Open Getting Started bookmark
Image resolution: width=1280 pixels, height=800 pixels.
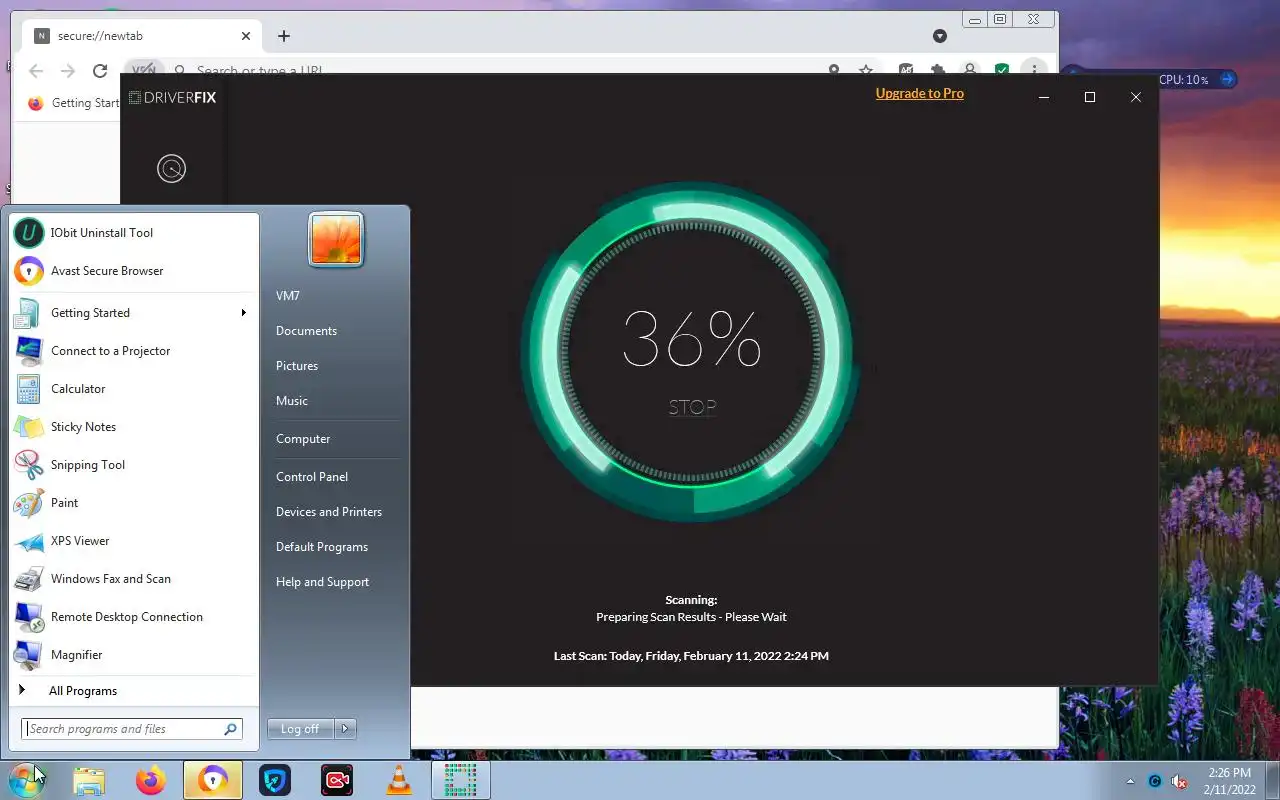click(74, 103)
